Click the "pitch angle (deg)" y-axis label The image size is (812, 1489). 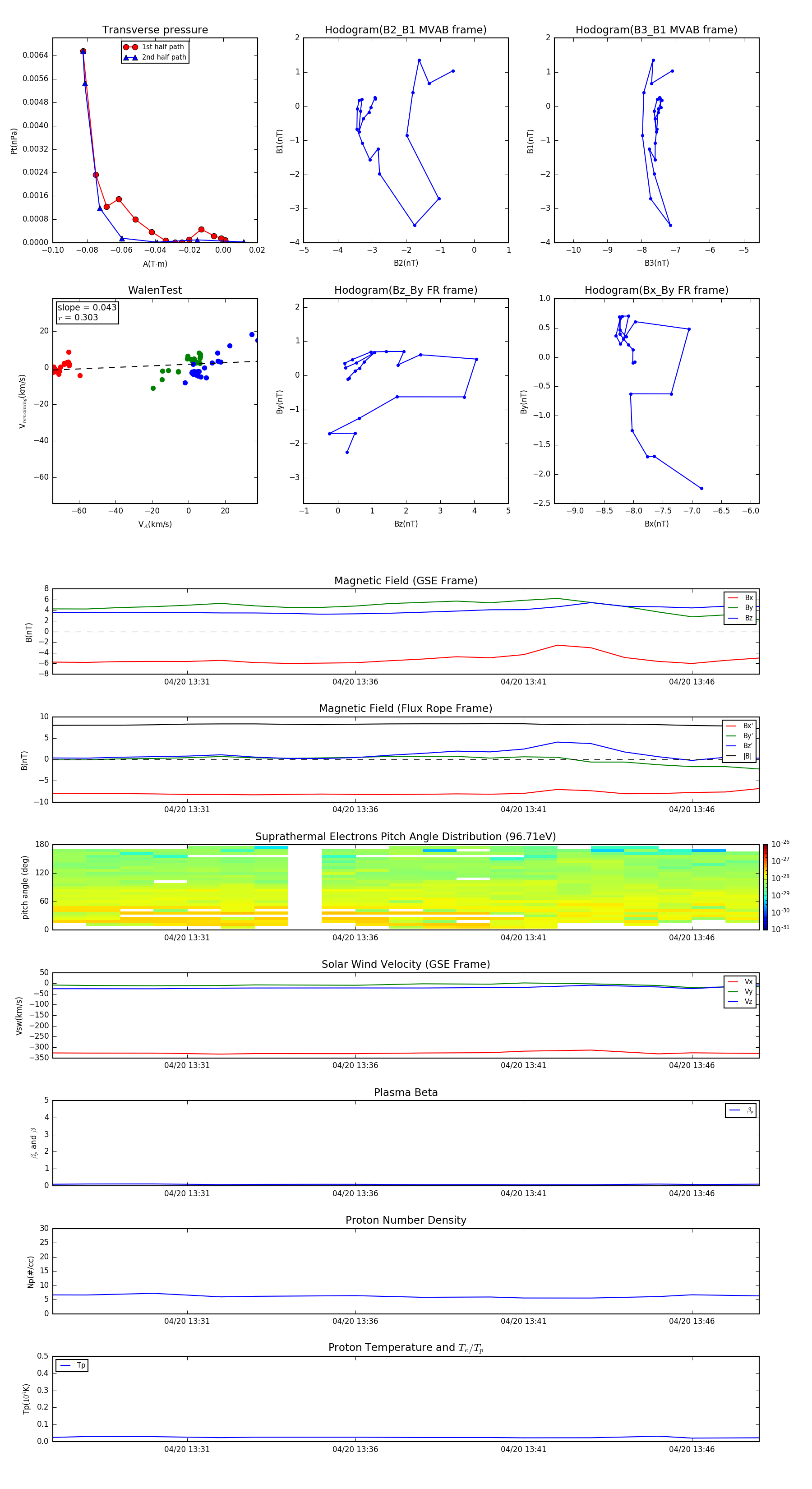[25, 887]
